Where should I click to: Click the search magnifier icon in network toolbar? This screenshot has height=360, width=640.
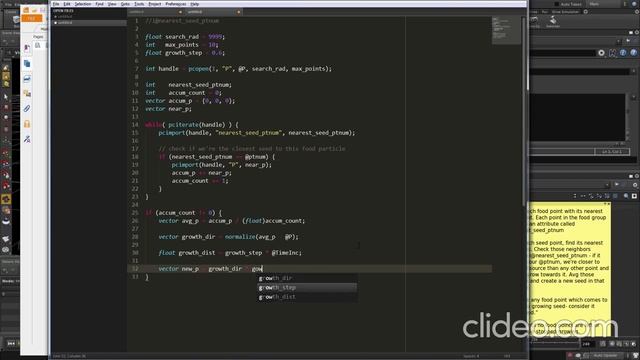click(x=626, y=196)
